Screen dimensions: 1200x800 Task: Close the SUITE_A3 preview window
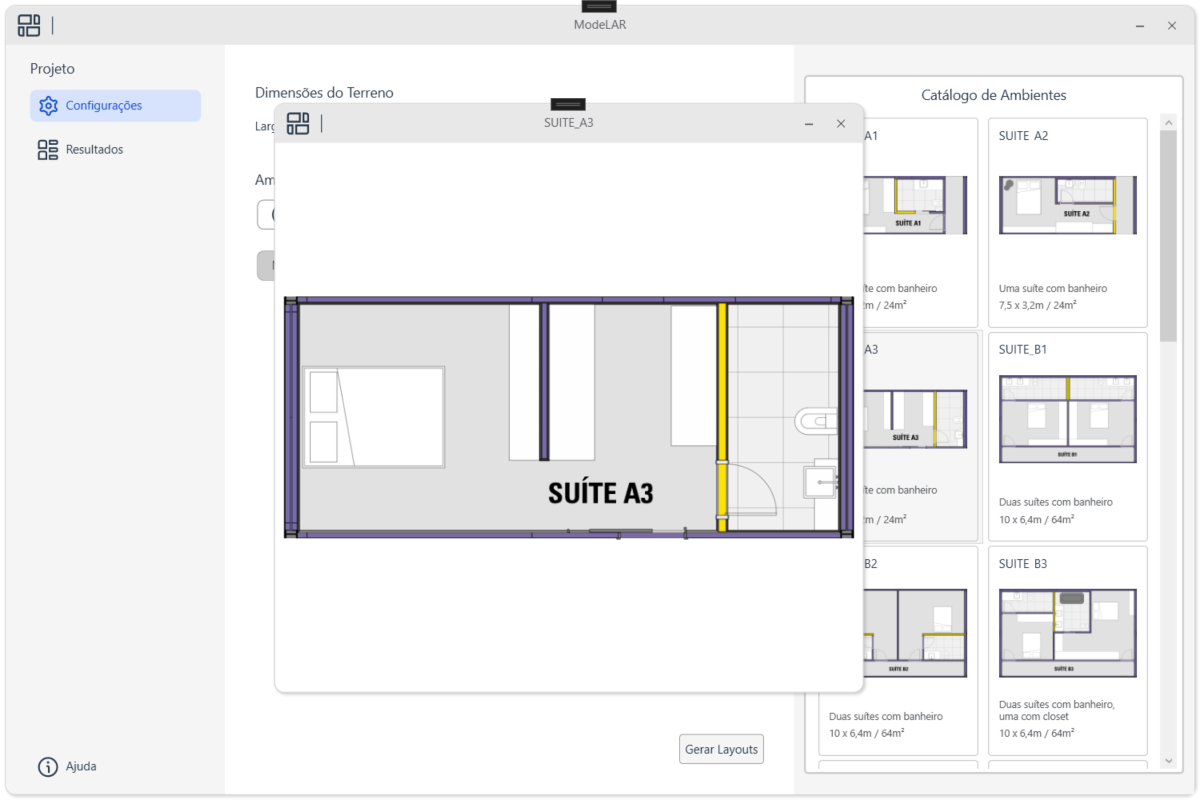point(841,124)
